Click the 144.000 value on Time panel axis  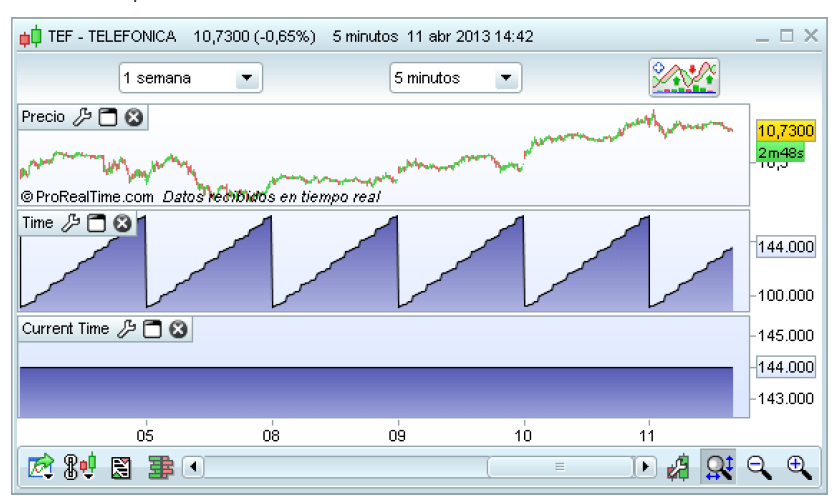tap(786, 247)
